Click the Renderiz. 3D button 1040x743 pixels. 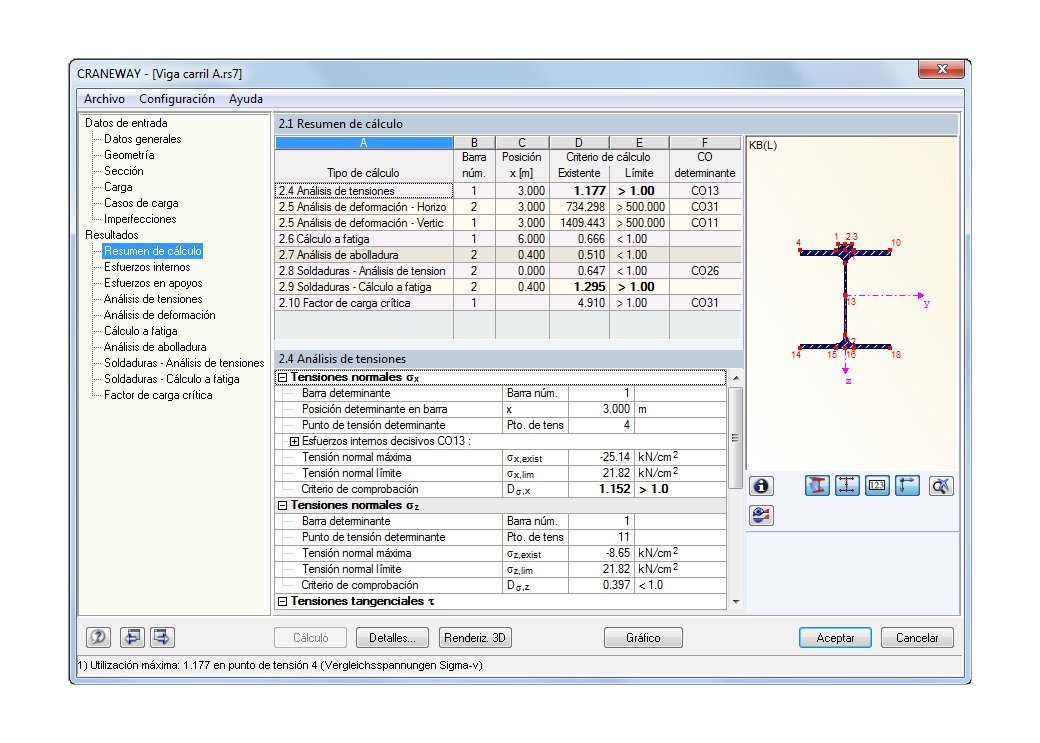tap(475, 638)
